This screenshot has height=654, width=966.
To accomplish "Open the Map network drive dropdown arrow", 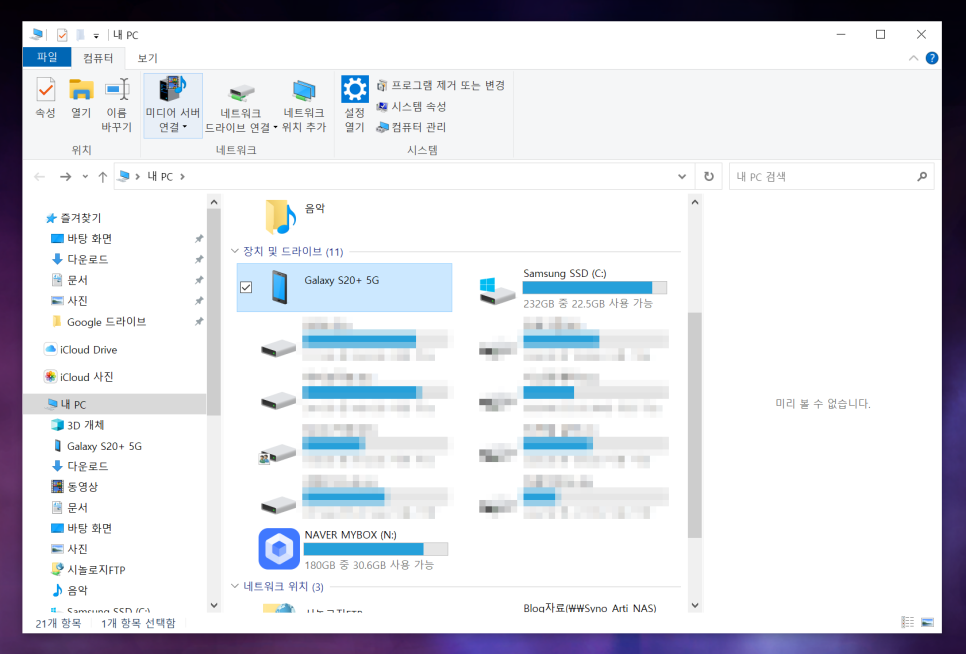I will pyautogui.click(x=275, y=127).
